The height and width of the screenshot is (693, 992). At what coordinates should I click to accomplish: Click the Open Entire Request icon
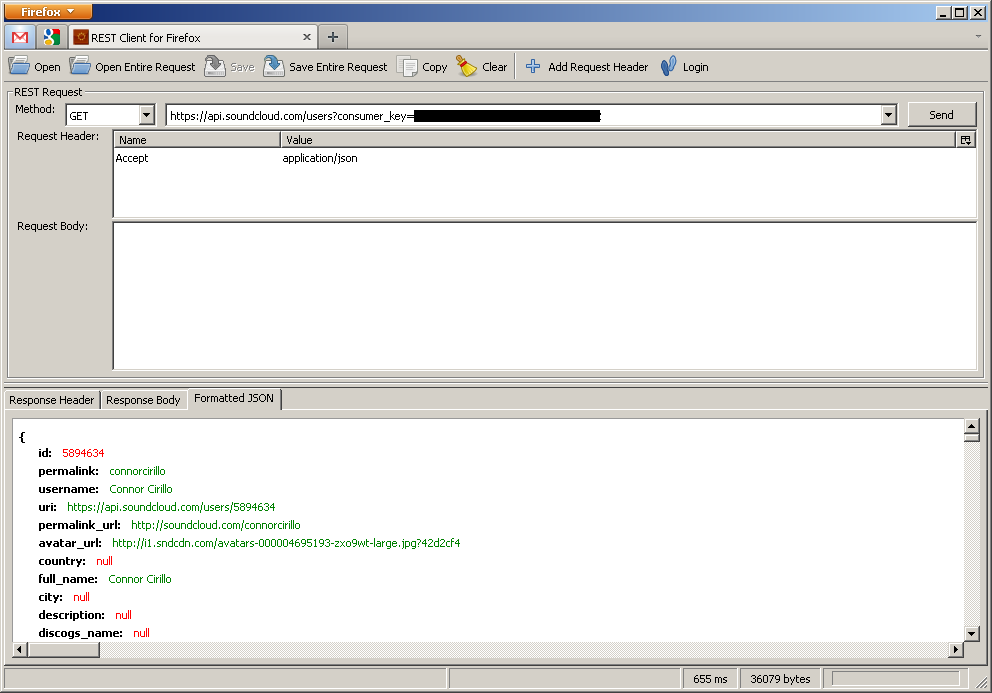click(x=80, y=67)
